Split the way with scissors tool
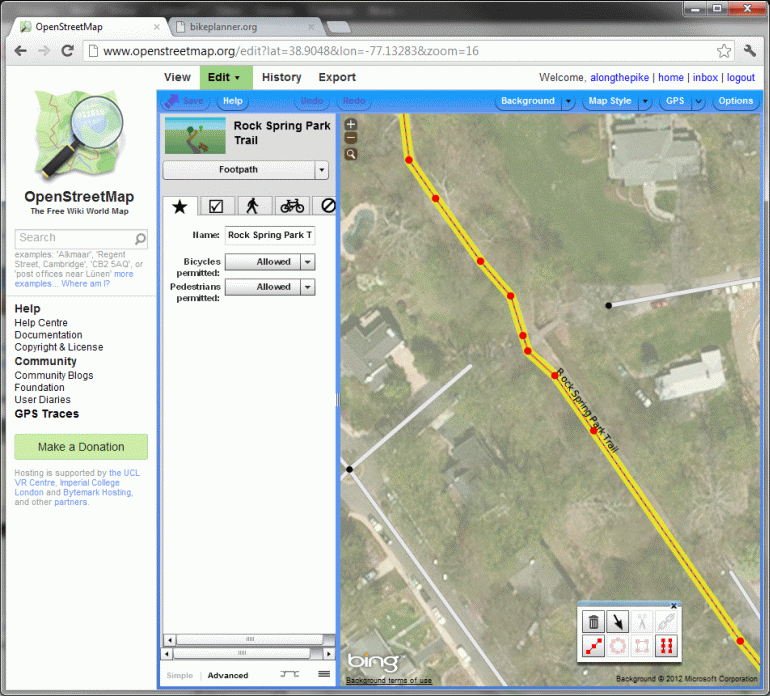 click(x=642, y=622)
